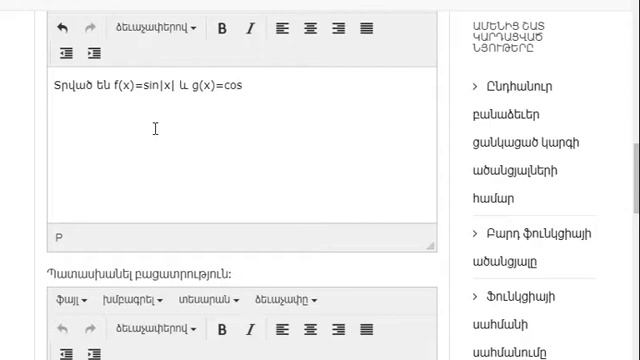Align text right in the upper editor
640x360 pixels.
339,28
